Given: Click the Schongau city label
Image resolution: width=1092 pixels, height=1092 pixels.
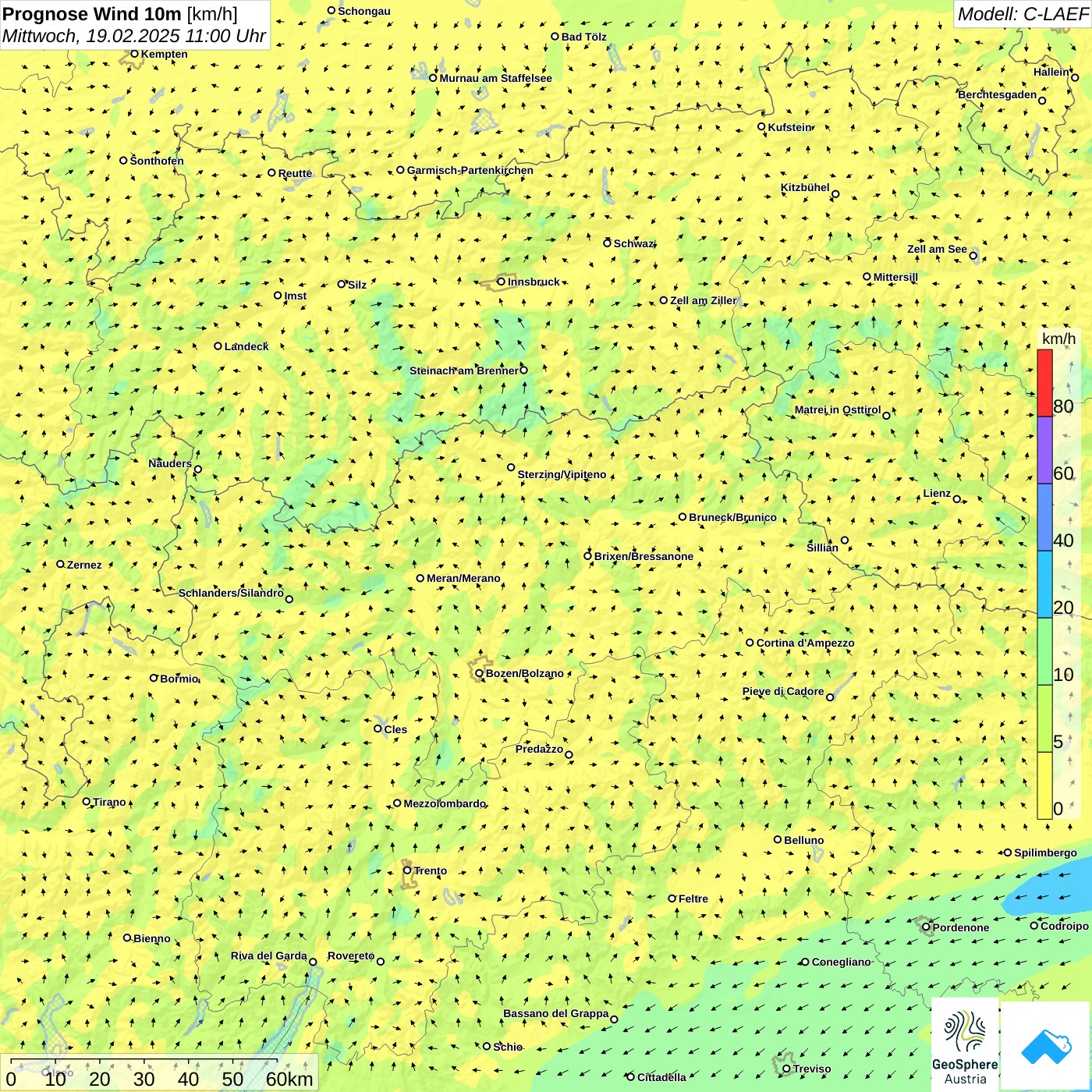Looking at the screenshot, I should pyautogui.click(x=363, y=11).
